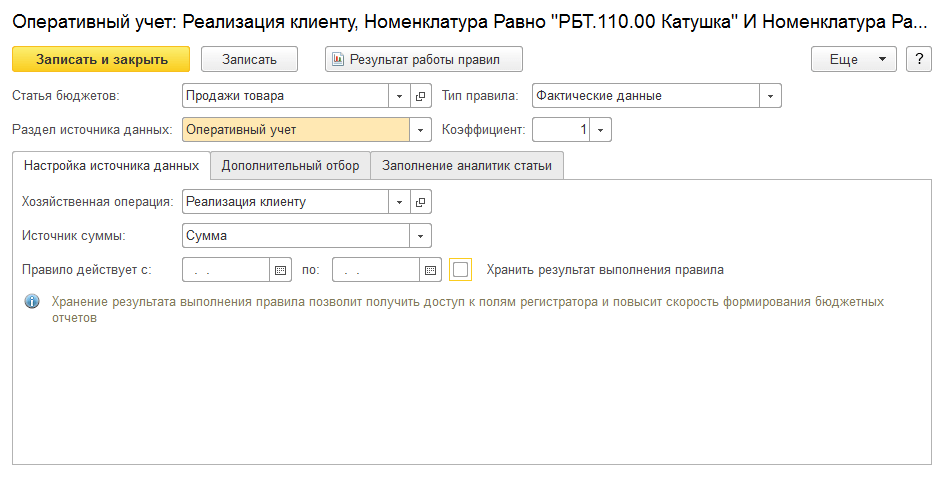
Task: Open the Еще menu
Action: point(853,59)
